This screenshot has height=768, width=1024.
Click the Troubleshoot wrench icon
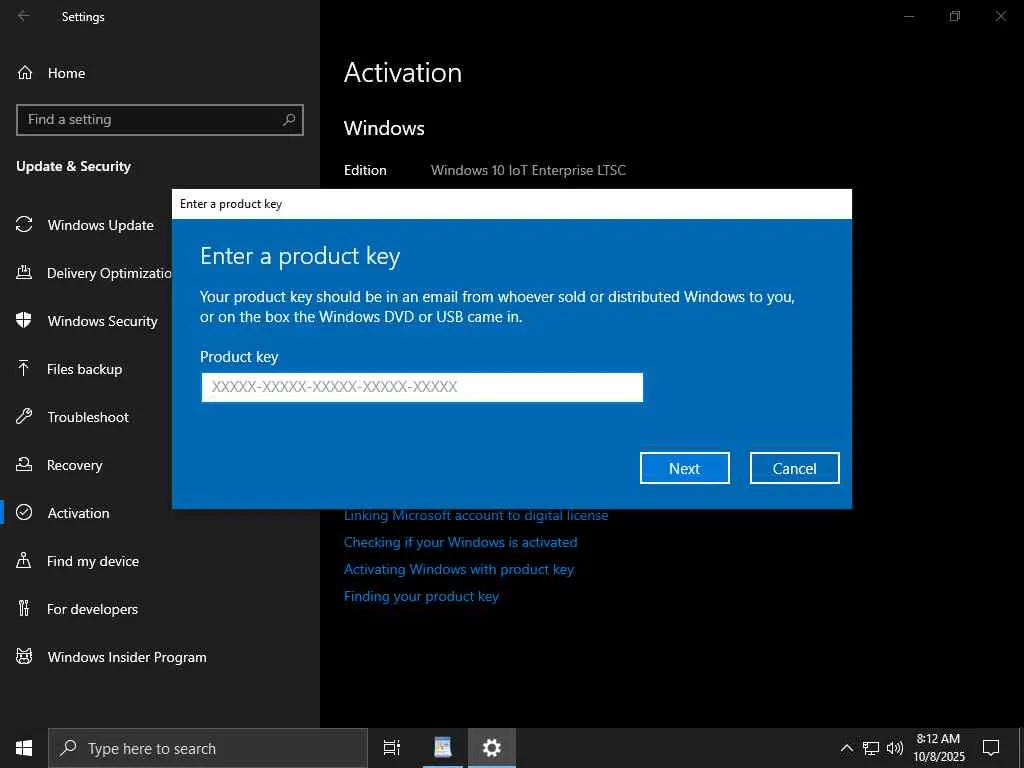[24, 417]
